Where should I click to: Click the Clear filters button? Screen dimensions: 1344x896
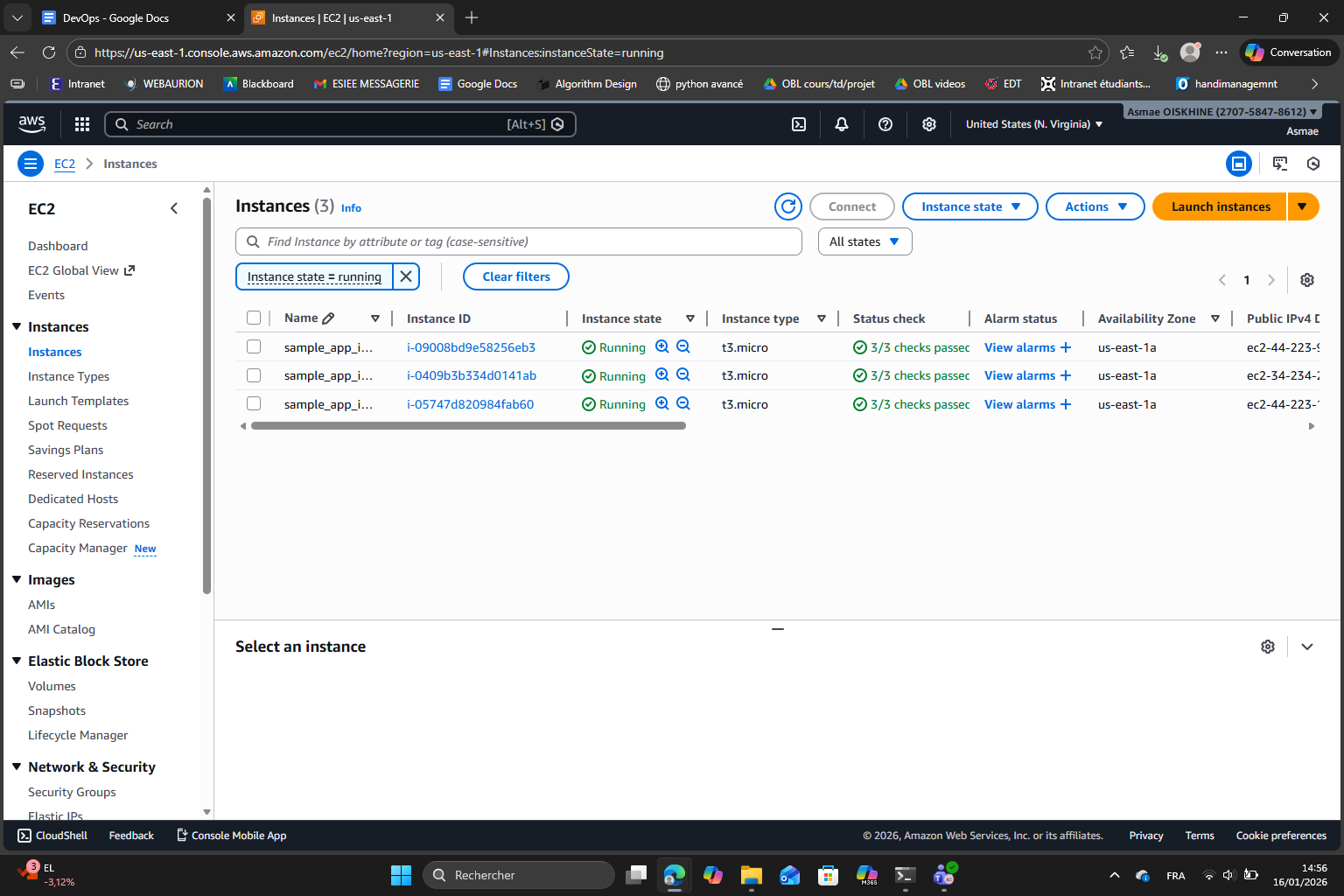(x=515, y=276)
